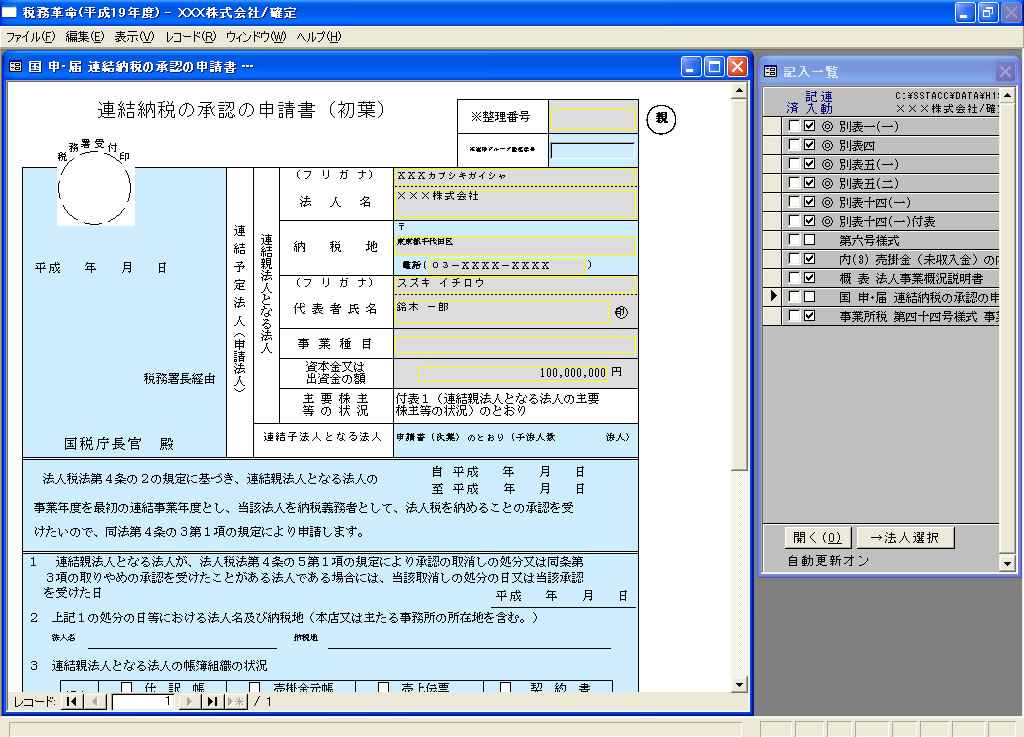Click the フリガナ field showing スズキ イチロウ
This screenshot has height=737, width=1024.
coord(515,285)
